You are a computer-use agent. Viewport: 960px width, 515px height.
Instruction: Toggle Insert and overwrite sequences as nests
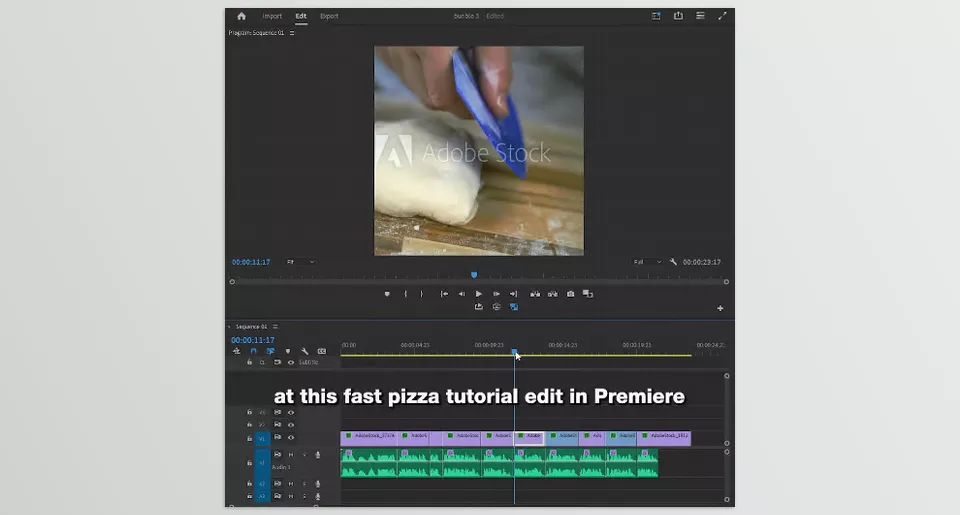(237, 351)
